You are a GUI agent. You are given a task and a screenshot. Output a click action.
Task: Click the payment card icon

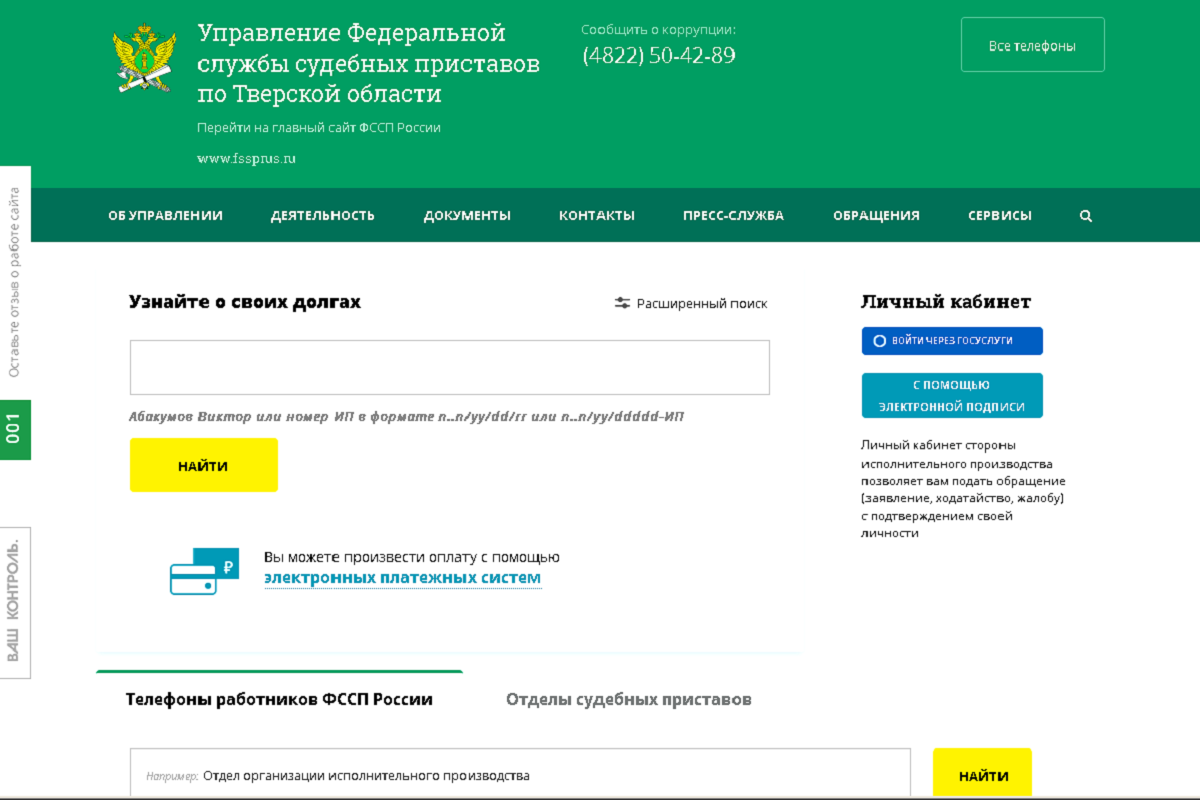point(204,571)
